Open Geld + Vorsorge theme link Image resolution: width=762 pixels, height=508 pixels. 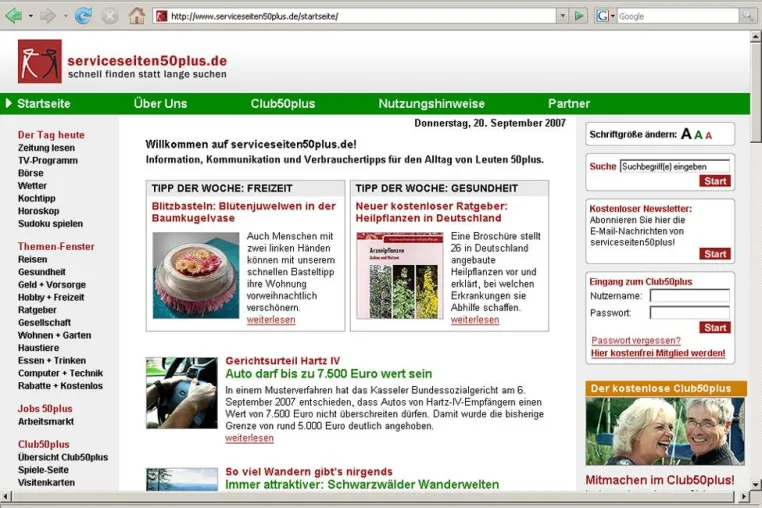click(x=52, y=285)
